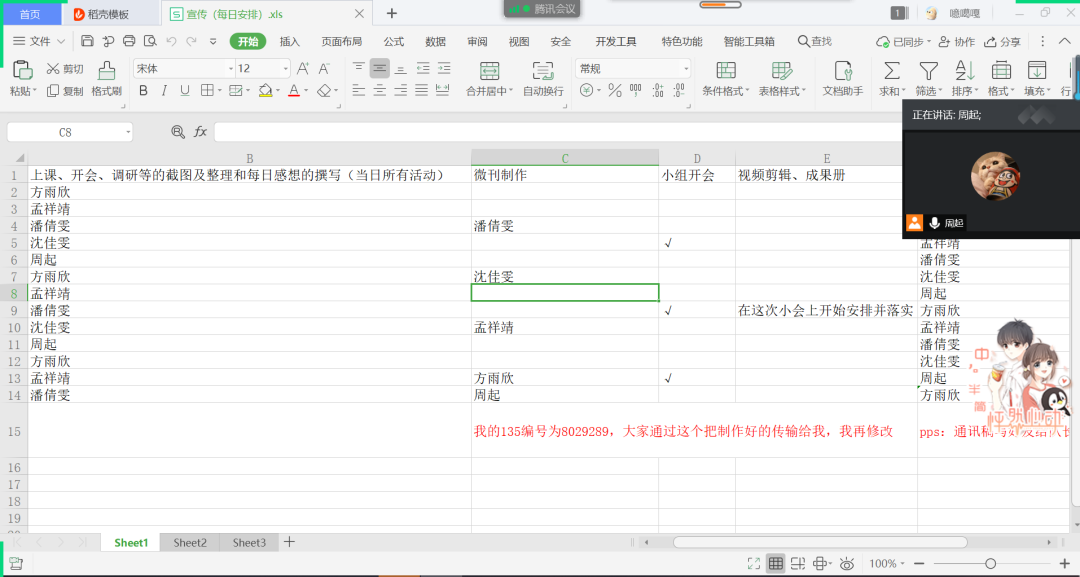Image resolution: width=1080 pixels, height=577 pixels.
Task: Toggle bottom vertical alignment
Action: tap(400, 67)
